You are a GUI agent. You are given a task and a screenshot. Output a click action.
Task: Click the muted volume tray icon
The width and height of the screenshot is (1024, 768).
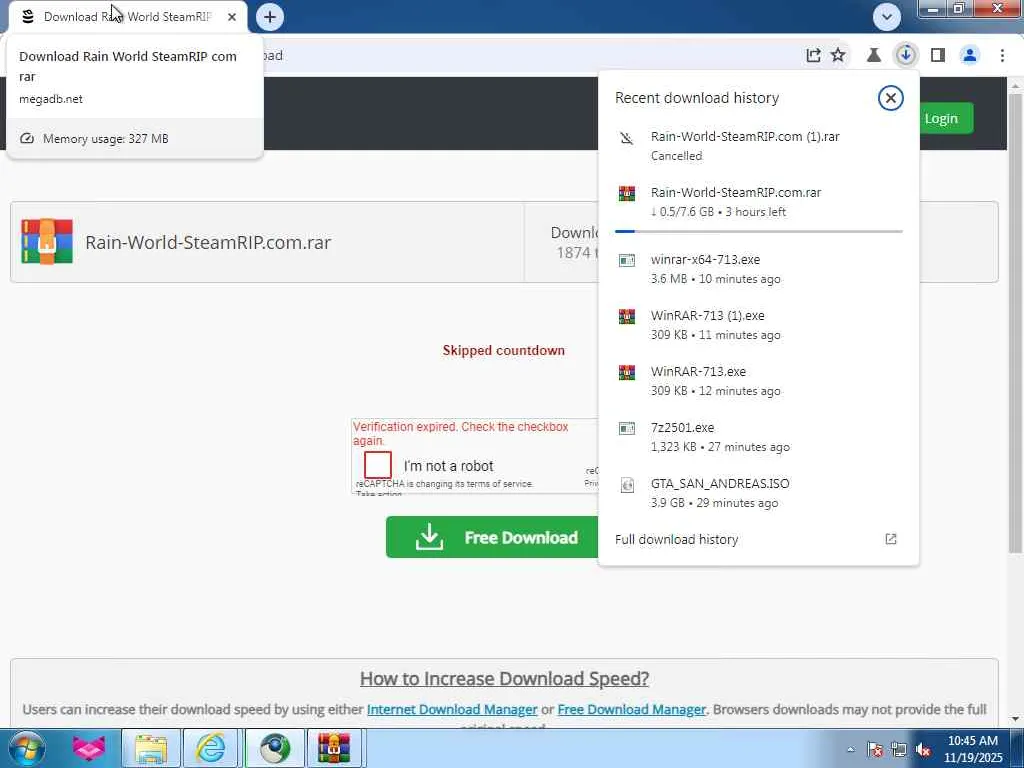pyautogui.click(x=923, y=750)
